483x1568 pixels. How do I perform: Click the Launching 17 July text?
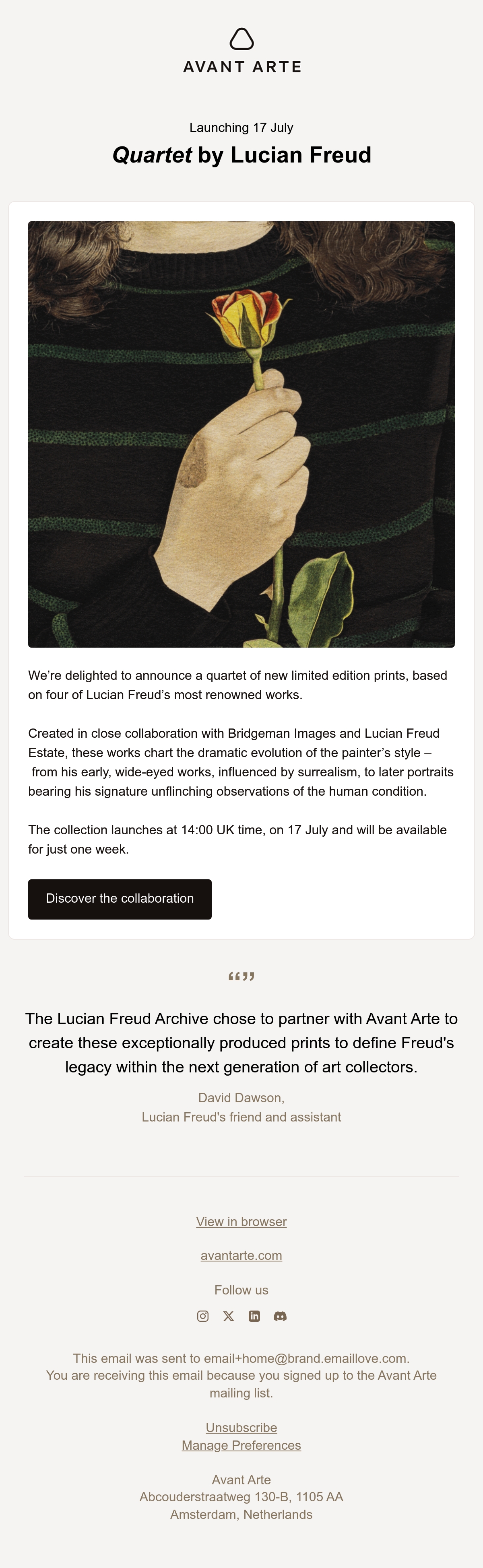click(x=241, y=128)
